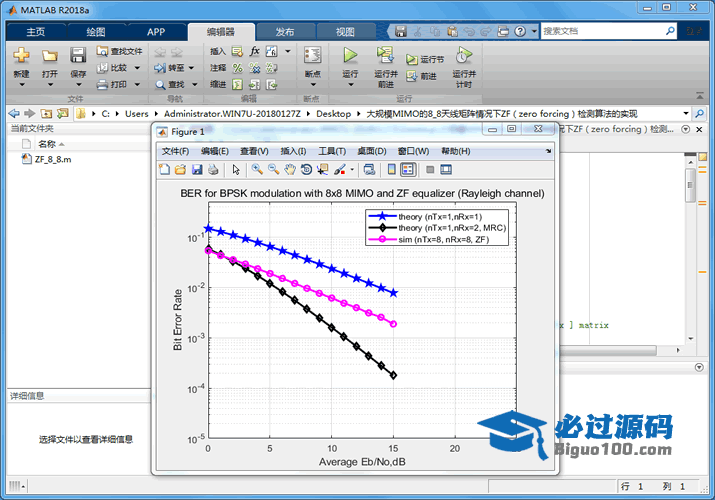Open the Print (打印) dropdown arrow
This screenshot has height=500, width=715.
coord(137,84)
